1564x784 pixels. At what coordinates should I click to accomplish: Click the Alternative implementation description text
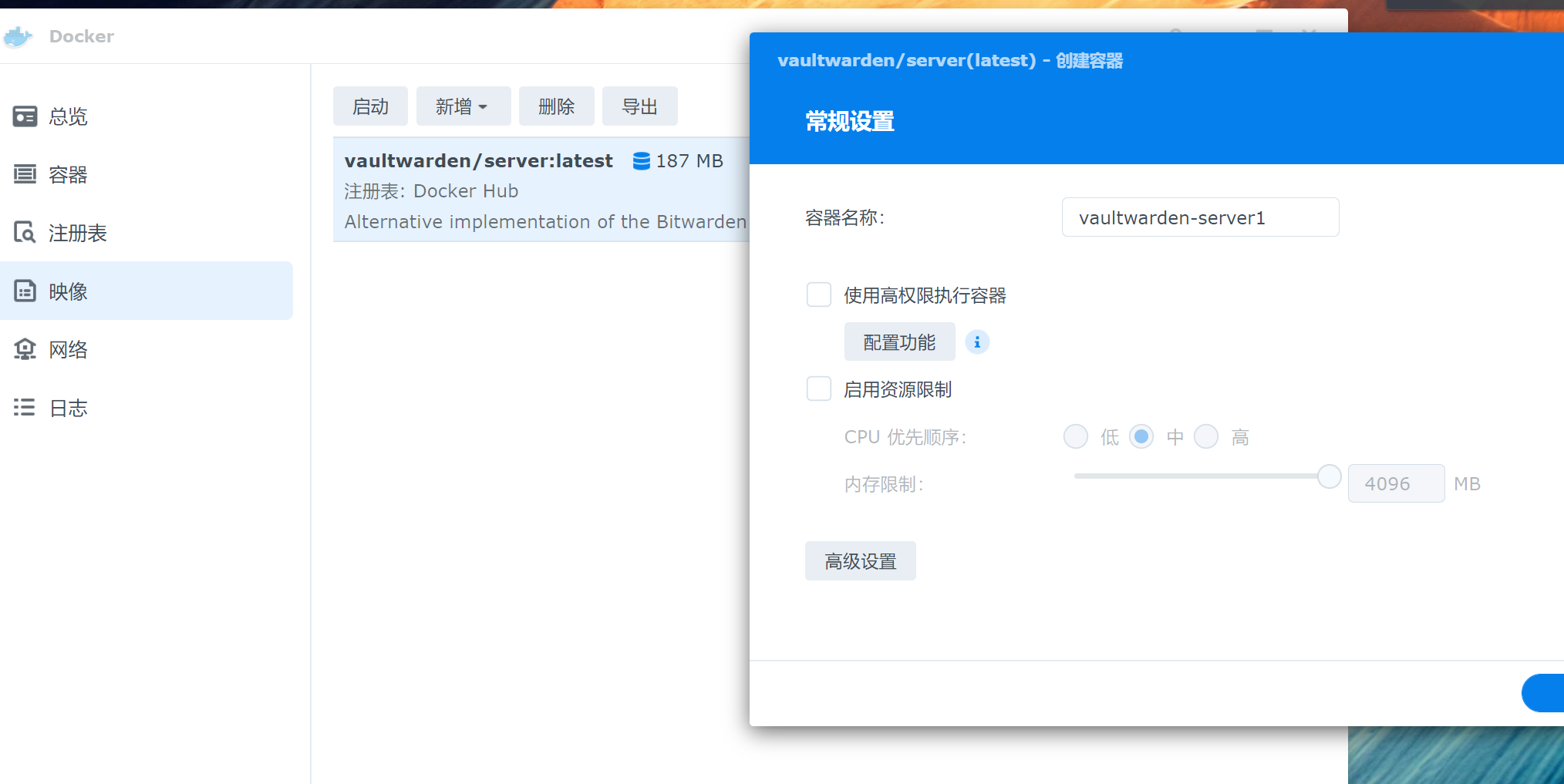click(545, 222)
